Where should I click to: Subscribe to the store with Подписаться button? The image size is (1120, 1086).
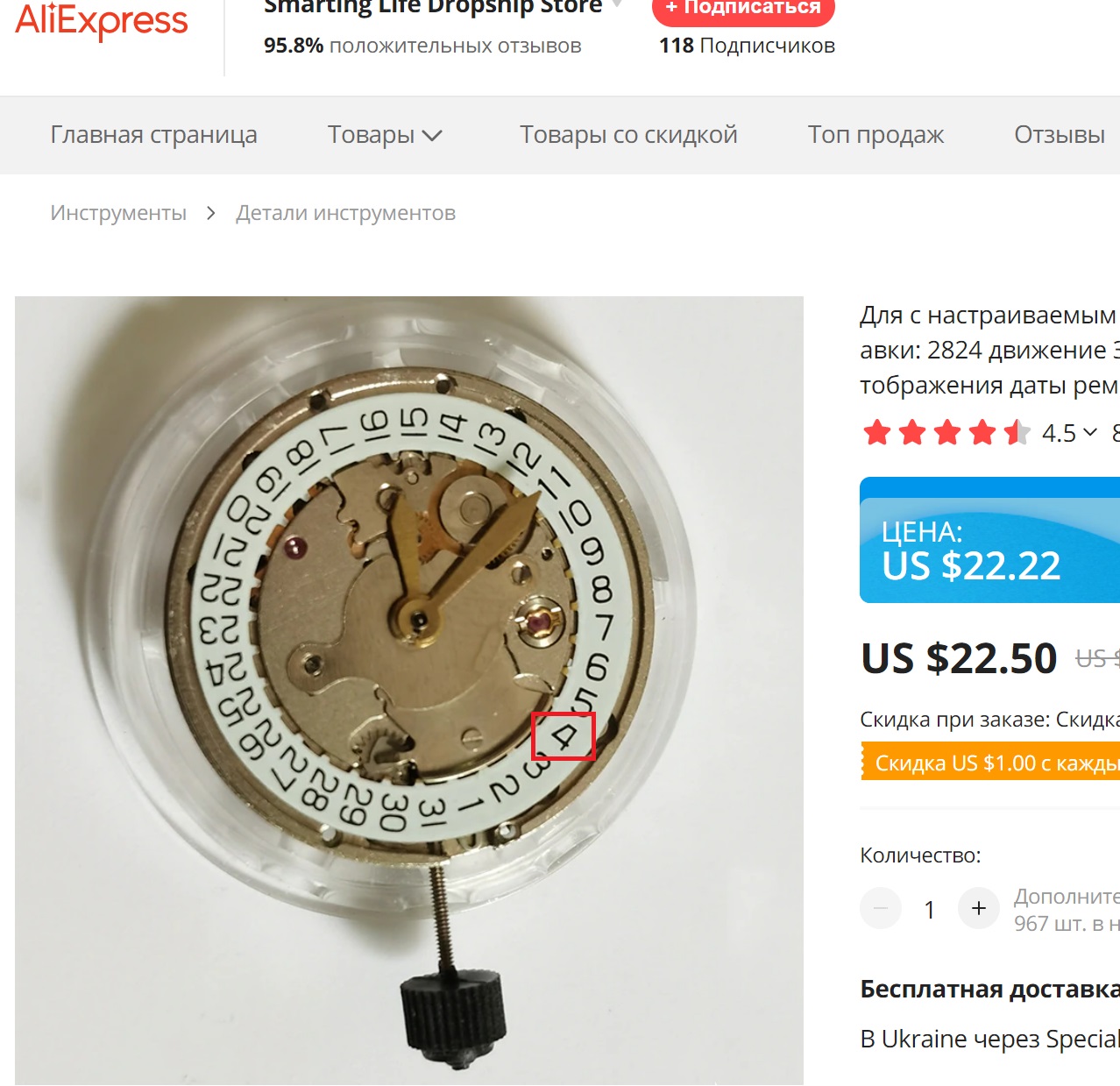743,11
